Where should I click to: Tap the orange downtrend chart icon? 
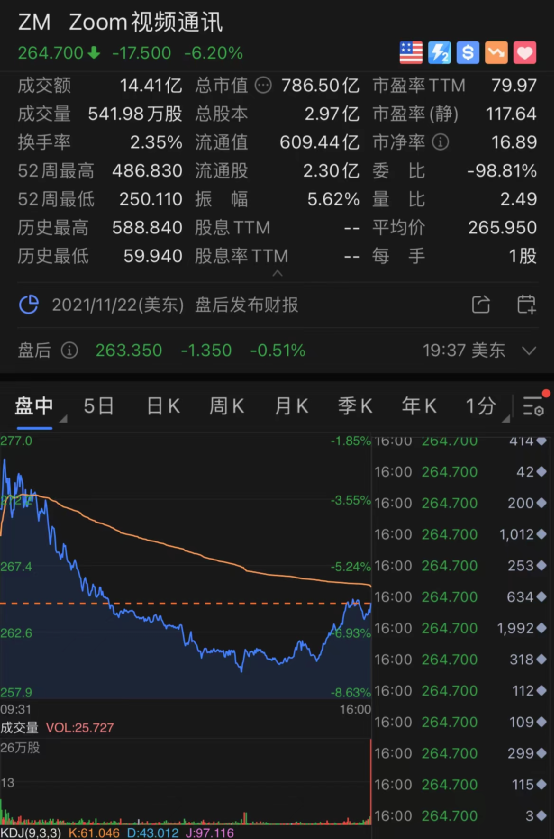pos(496,53)
